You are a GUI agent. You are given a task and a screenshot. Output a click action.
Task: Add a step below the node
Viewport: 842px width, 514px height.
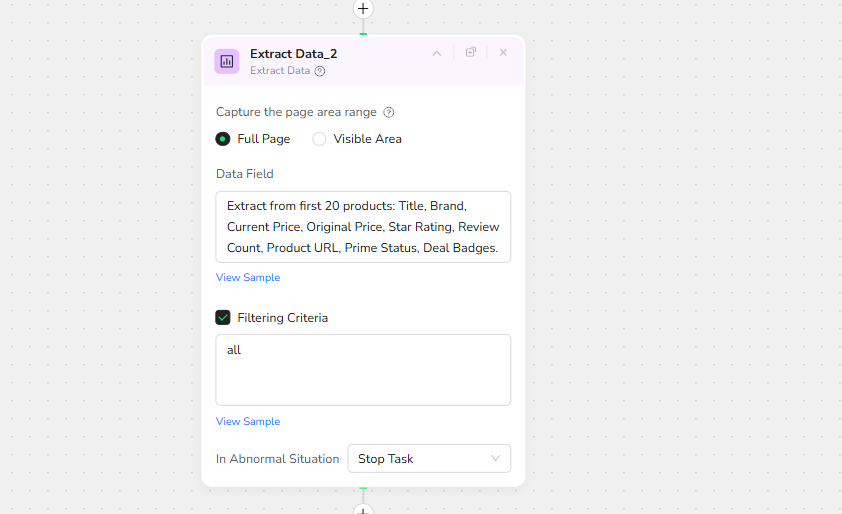tap(363, 510)
